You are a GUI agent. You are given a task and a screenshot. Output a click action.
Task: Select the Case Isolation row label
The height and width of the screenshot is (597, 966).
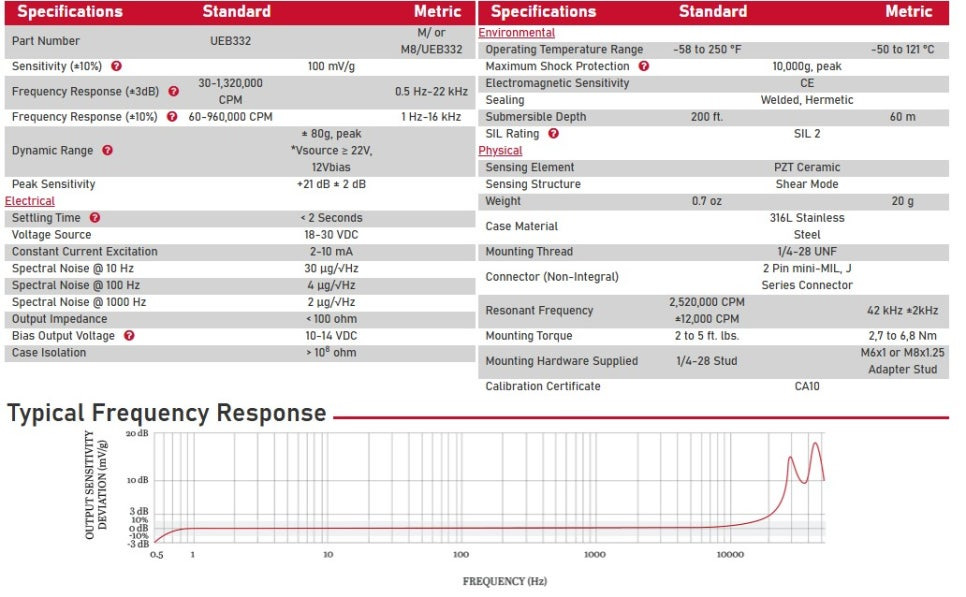(49, 352)
